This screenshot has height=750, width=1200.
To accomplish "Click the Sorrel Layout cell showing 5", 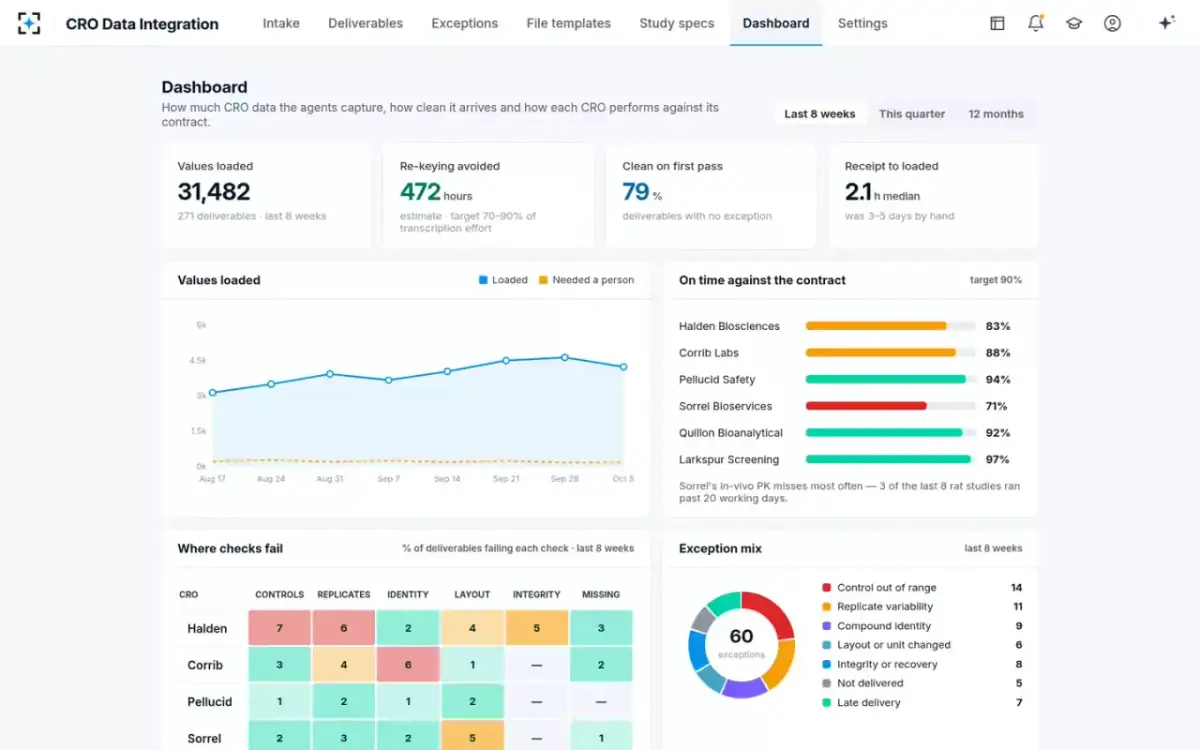I will click(x=472, y=738).
